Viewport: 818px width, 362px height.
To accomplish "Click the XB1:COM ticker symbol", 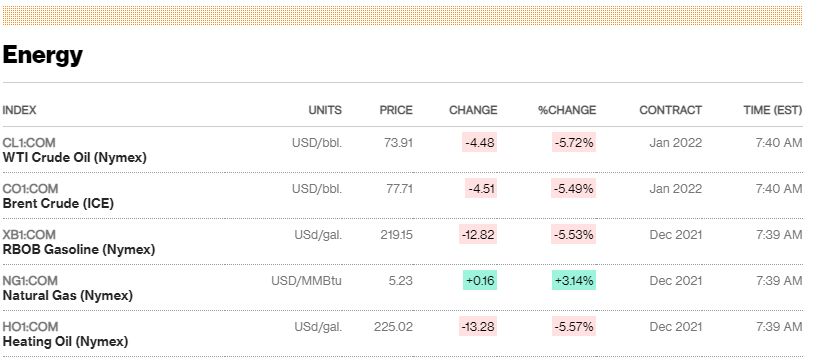I will point(29,235).
